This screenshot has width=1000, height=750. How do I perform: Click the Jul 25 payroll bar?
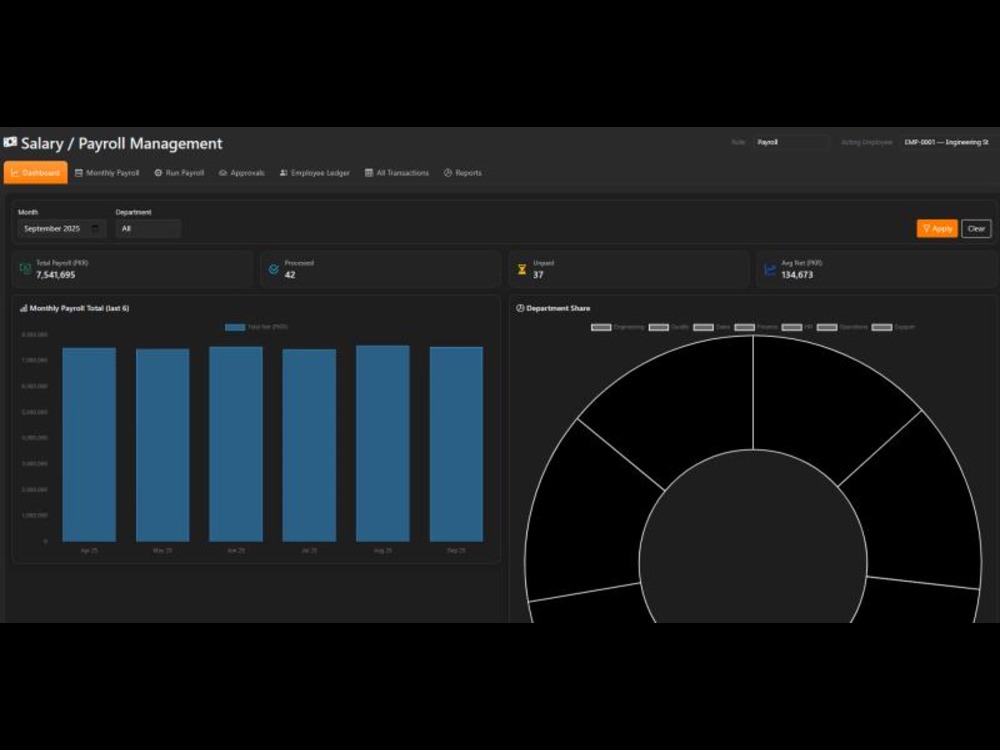[x=309, y=445]
